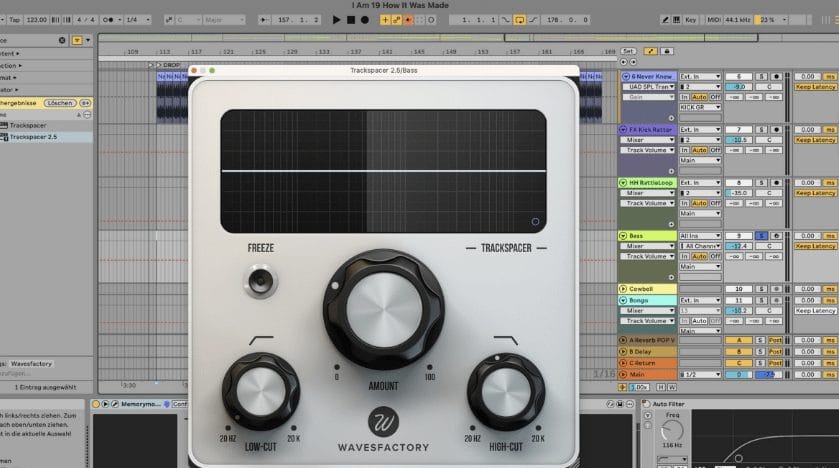
Task: Solo the HH RattleLoop track
Action: tap(762, 182)
